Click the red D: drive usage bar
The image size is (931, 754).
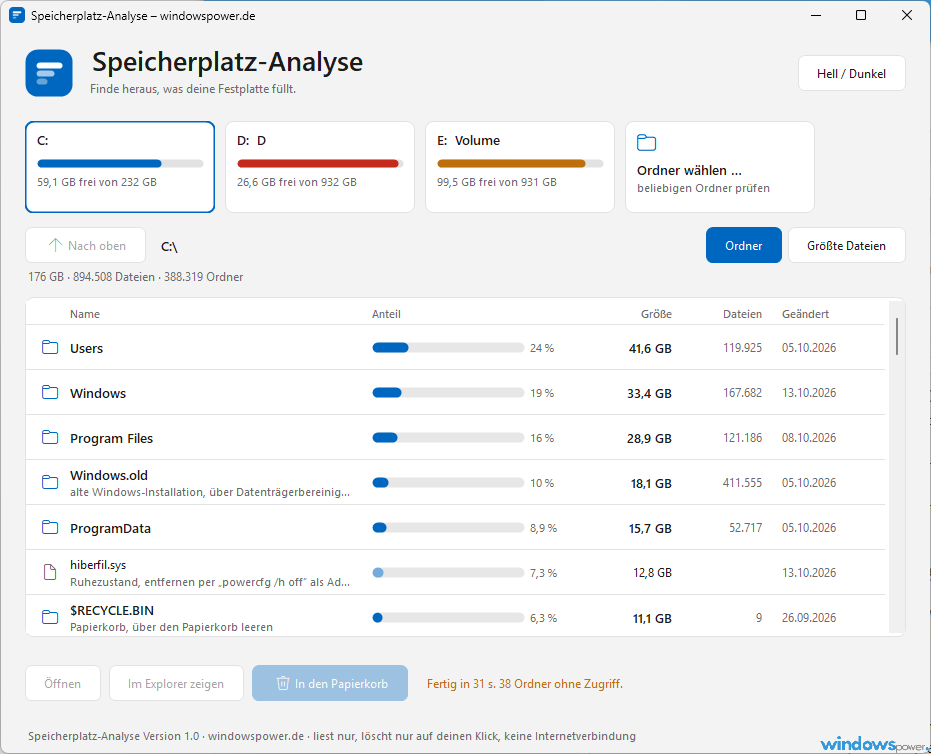point(320,163)
